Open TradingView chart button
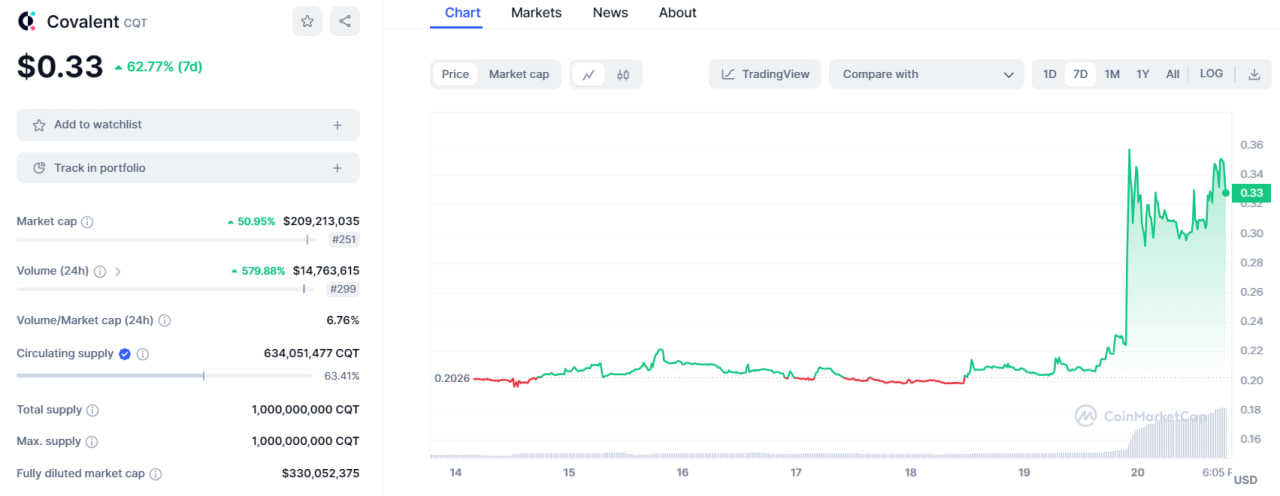Image resolution: width=1280 pixels, height=496 pixels. click(x=766, y=74)
